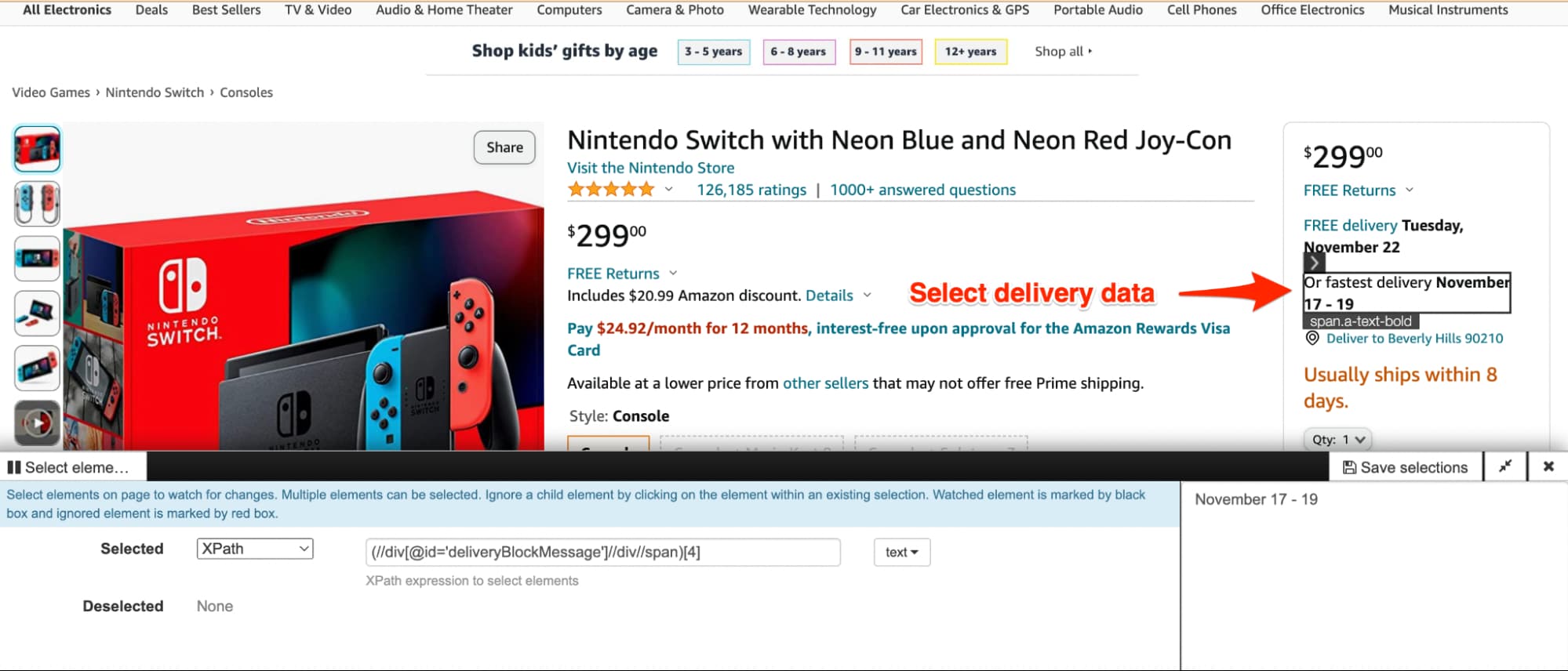Play the product video thumbnail overlay icon

coord(37,422)
